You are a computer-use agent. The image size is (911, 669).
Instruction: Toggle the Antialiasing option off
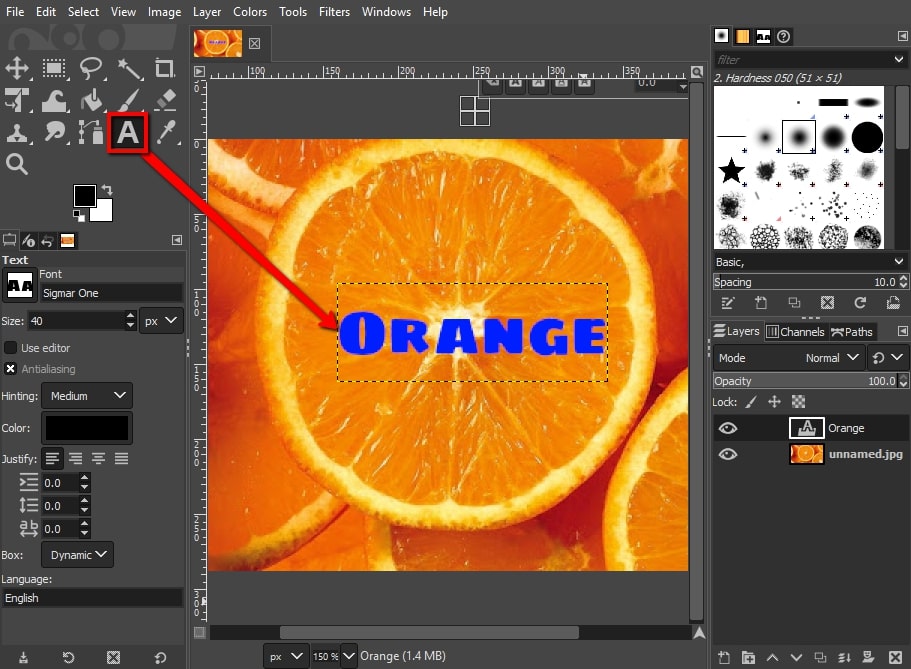pyautogui.click(x=9, y=369)
